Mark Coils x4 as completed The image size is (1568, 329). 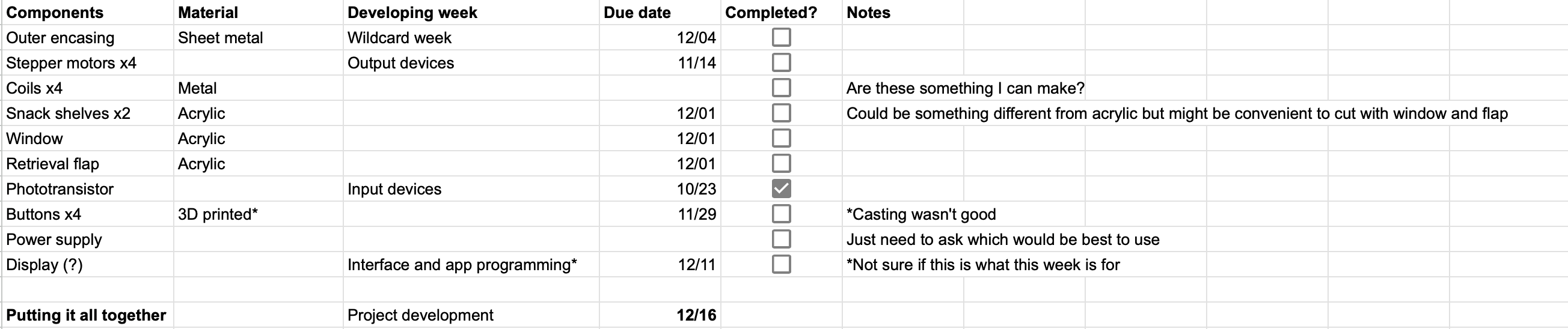coord(781,88)
